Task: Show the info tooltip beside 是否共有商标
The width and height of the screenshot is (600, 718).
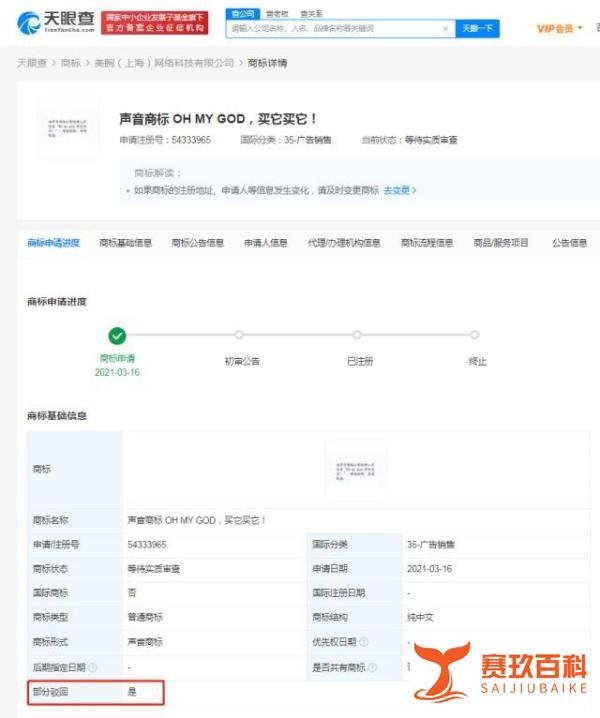Action: (372, 668)
